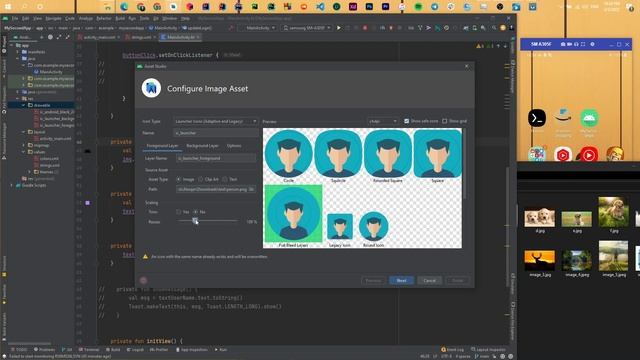Screen dimensions: 640x360
Task: Select No for Trim option
Action: pyautogui.click(x=196, y=212)
